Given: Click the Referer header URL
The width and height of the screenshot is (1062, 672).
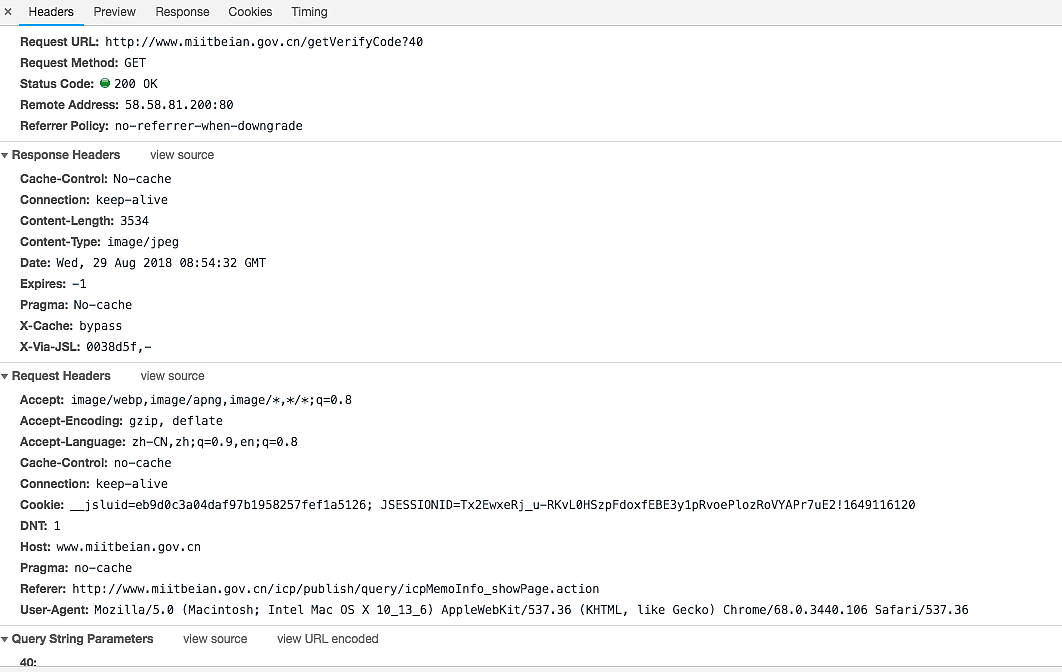Looking at the screenshot, I should [x=335, y=589].
